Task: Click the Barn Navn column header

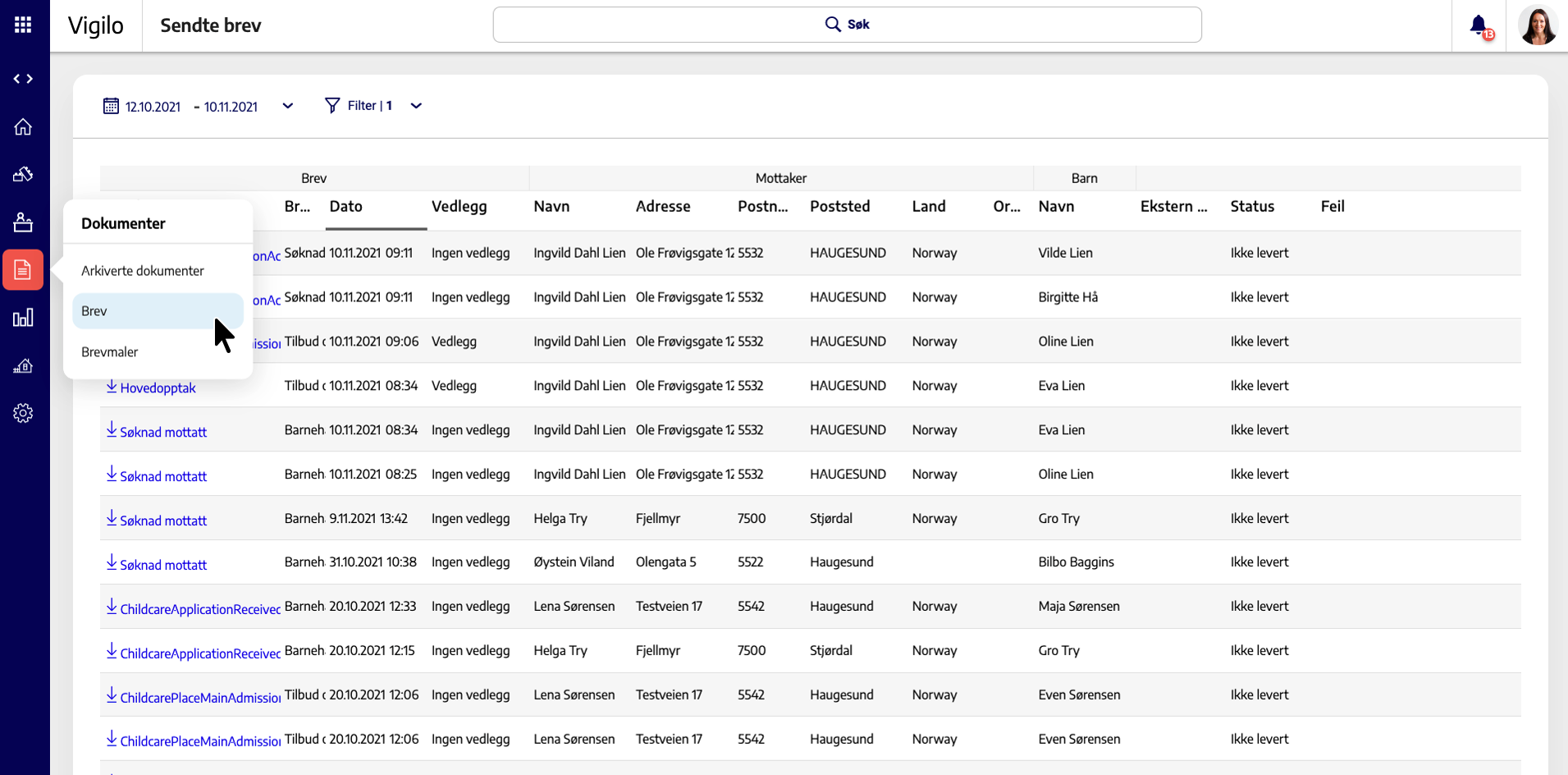Action: [x=1056, y=207]
